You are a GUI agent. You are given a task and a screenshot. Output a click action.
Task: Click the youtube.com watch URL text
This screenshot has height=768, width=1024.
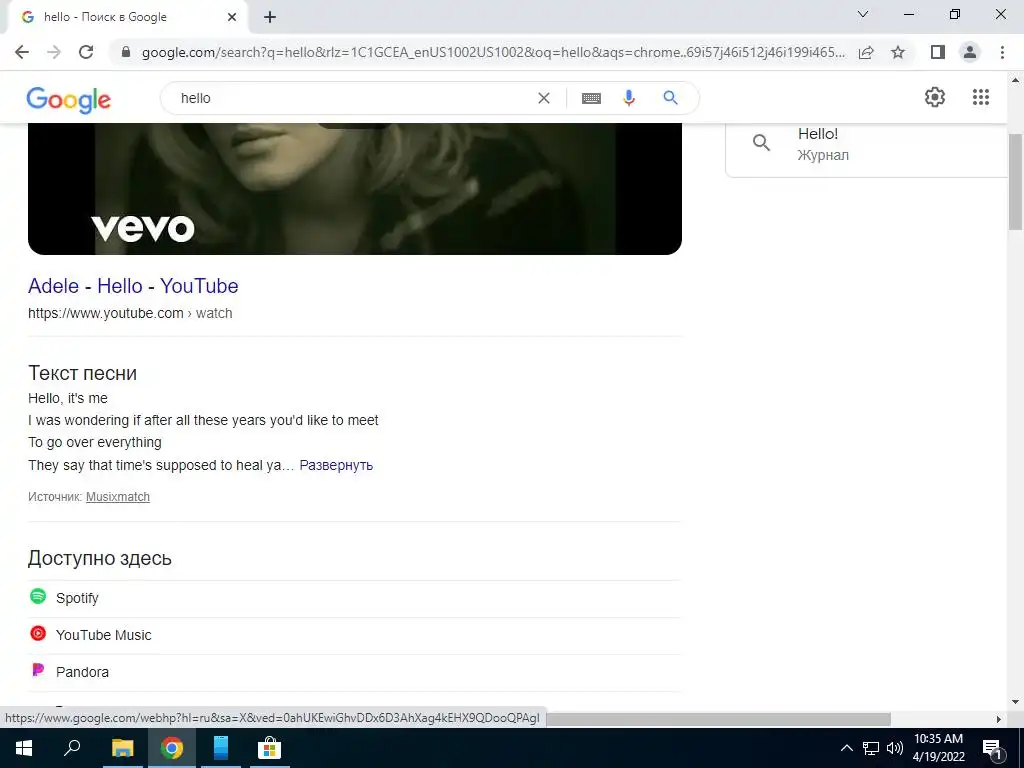(130, 313)
